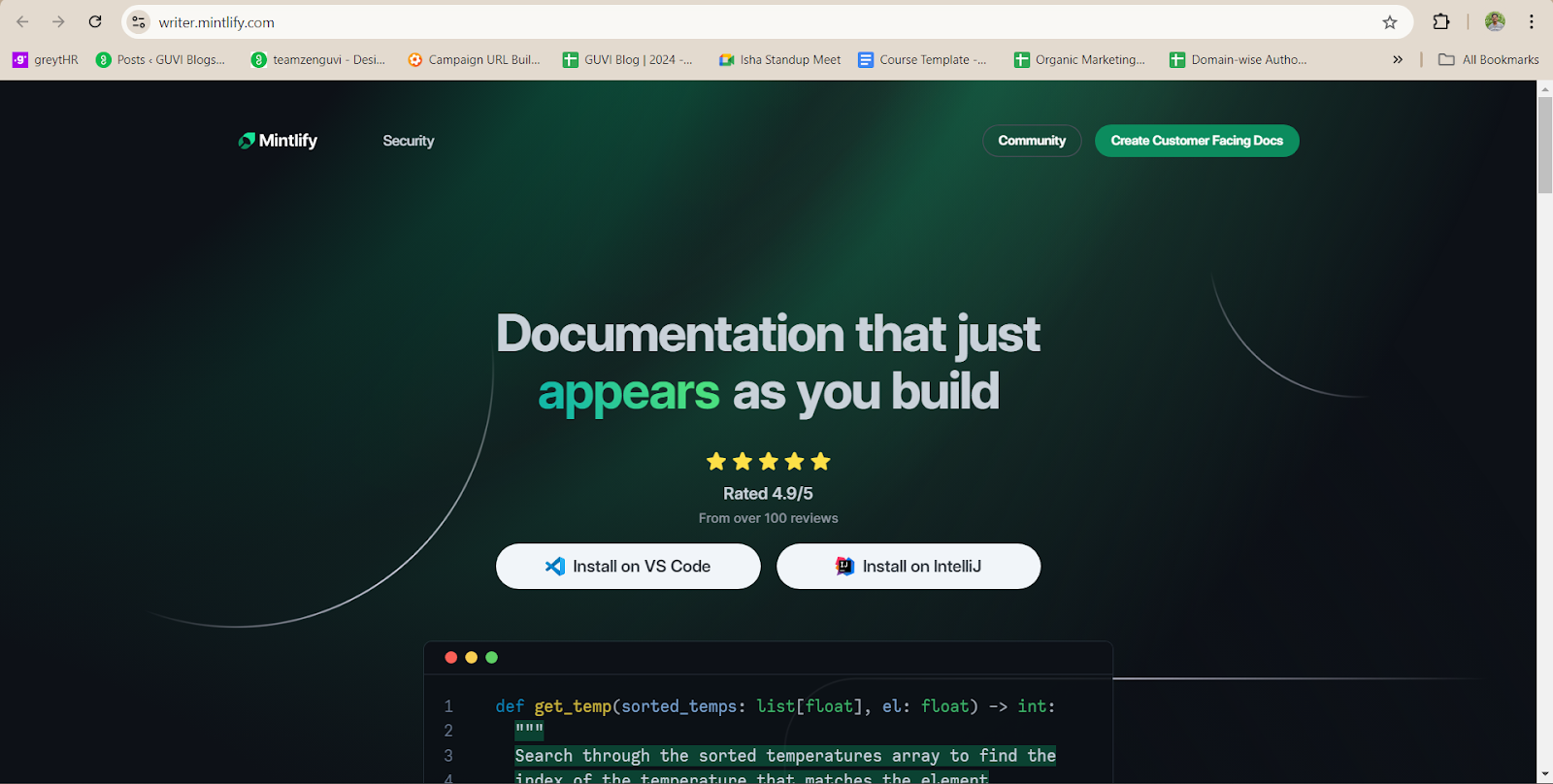Click the Community button
The image size is (1553, 784).
(x=1032, y=141)
